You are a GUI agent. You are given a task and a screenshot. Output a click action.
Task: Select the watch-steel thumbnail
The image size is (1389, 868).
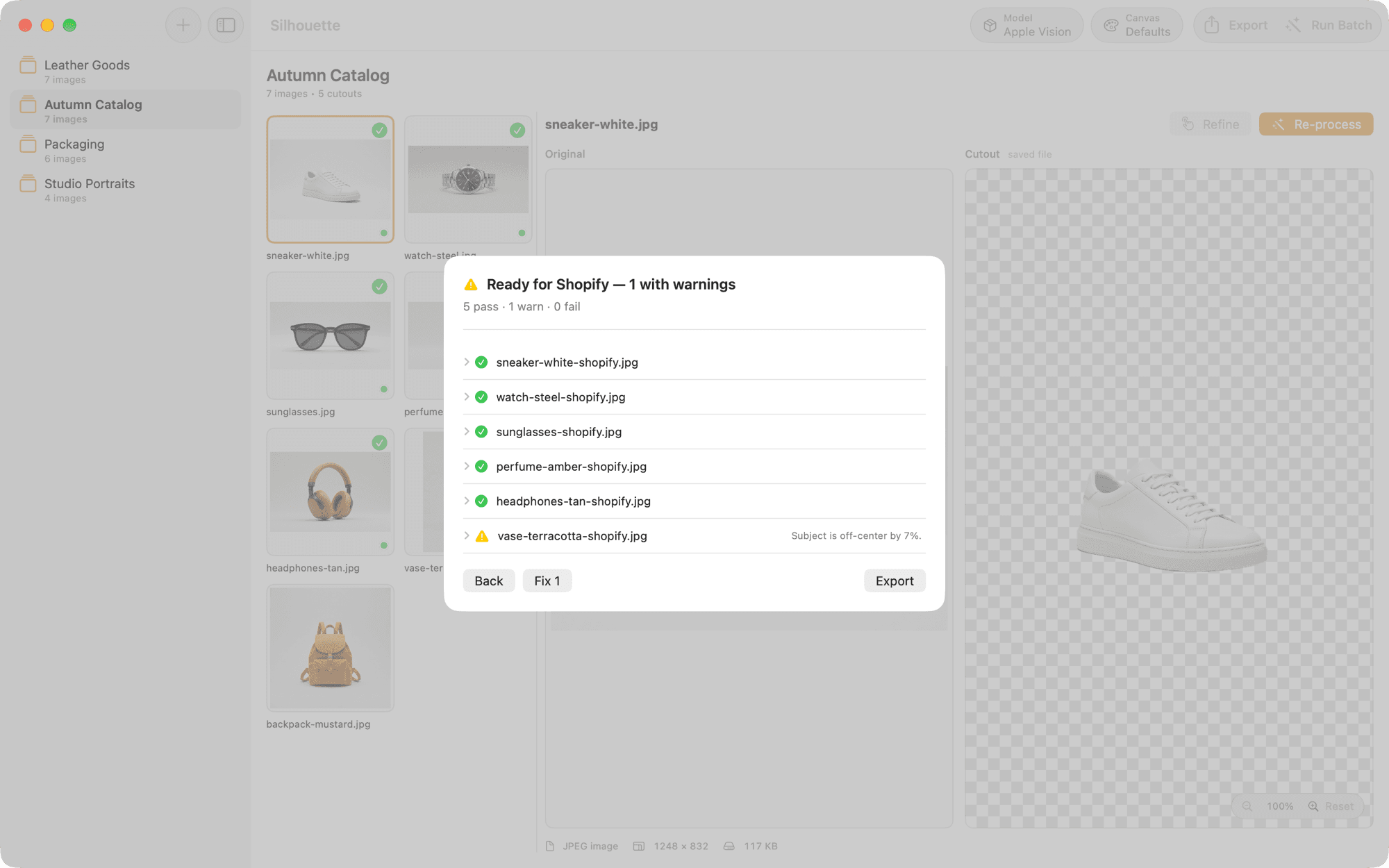468,179
